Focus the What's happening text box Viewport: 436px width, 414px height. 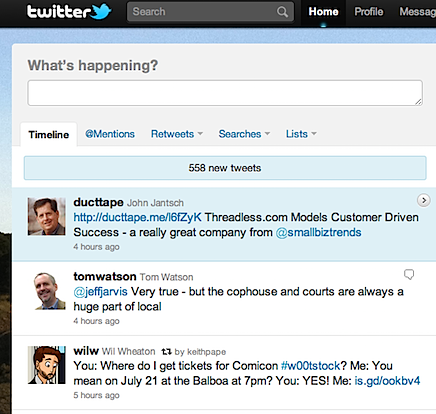[x=225, y=93]
